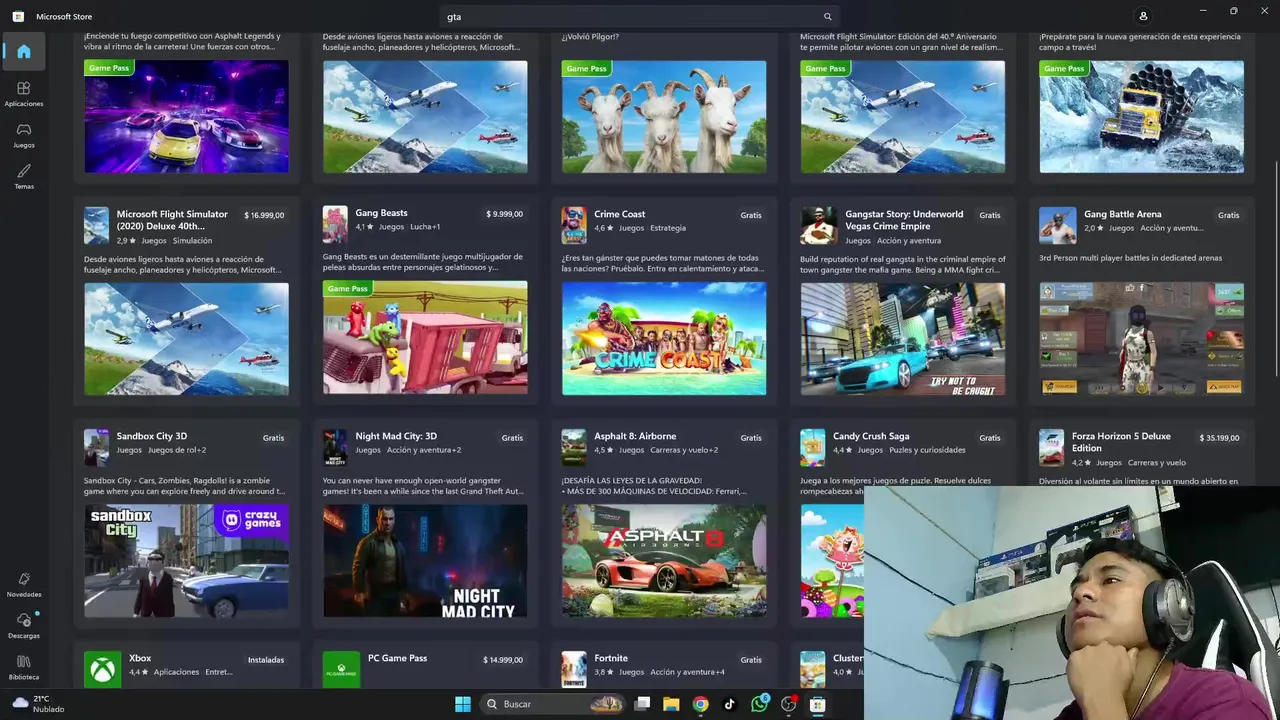Click the Crime Coast app icon
1280x720 pixels.
coord(574,224)
